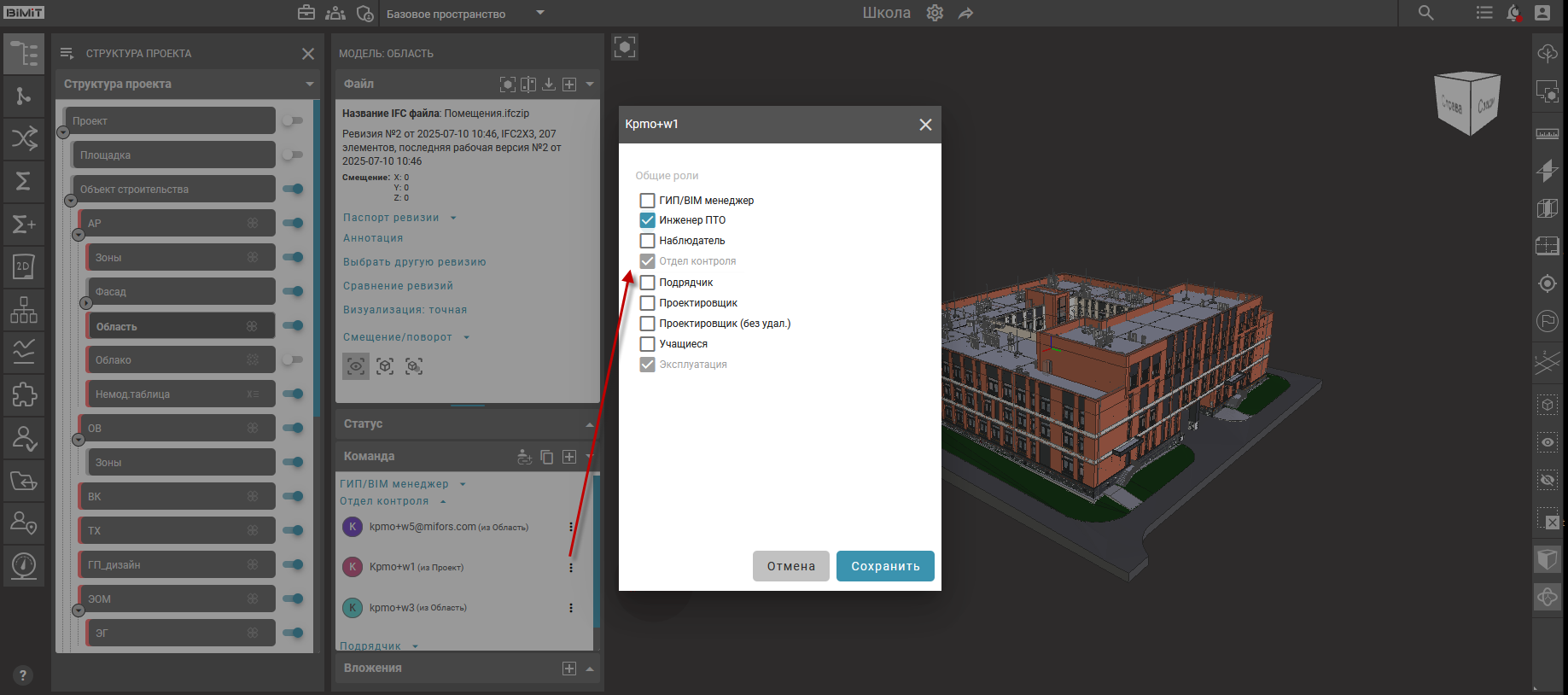The height and width of the screenshot is (695, 1568).
Task: Enable the Подрядчик role checkbox
Action: [647, 283]
